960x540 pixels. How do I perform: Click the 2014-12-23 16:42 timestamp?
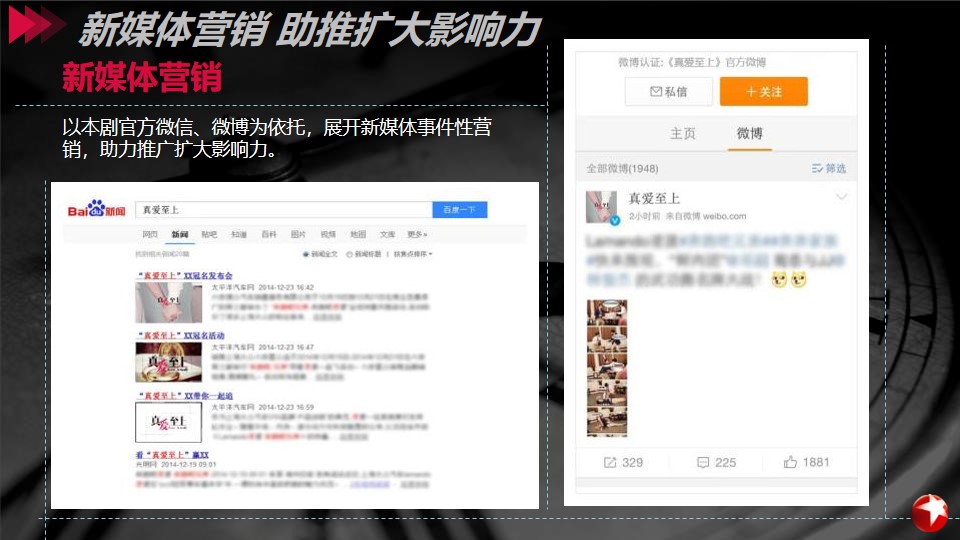(286, 287)
